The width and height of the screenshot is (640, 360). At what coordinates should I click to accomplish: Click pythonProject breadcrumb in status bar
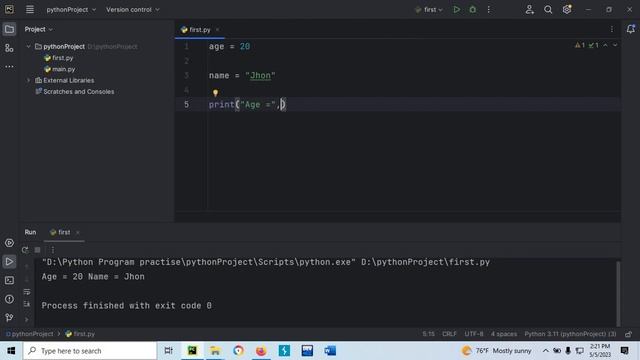coord(29,334)
